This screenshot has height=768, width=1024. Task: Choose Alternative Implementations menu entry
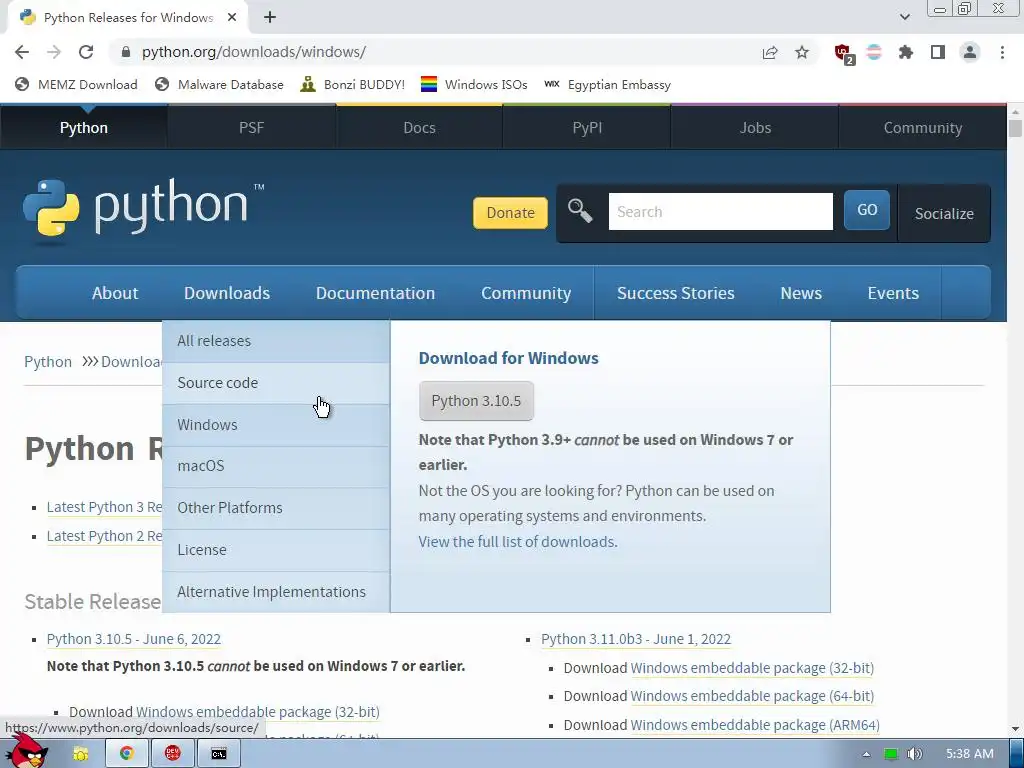tap(276, 592)
